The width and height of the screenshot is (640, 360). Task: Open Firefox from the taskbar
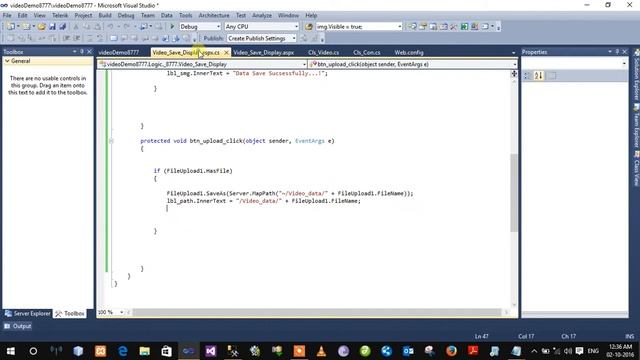451,351
